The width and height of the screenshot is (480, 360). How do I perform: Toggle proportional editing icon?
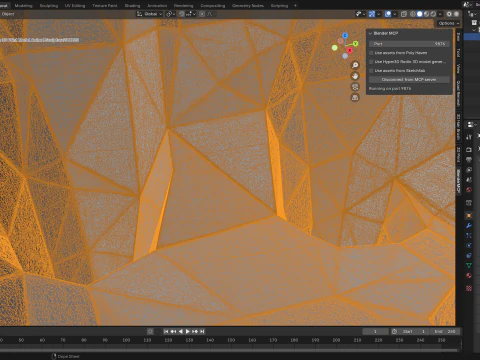pos(202,14)
